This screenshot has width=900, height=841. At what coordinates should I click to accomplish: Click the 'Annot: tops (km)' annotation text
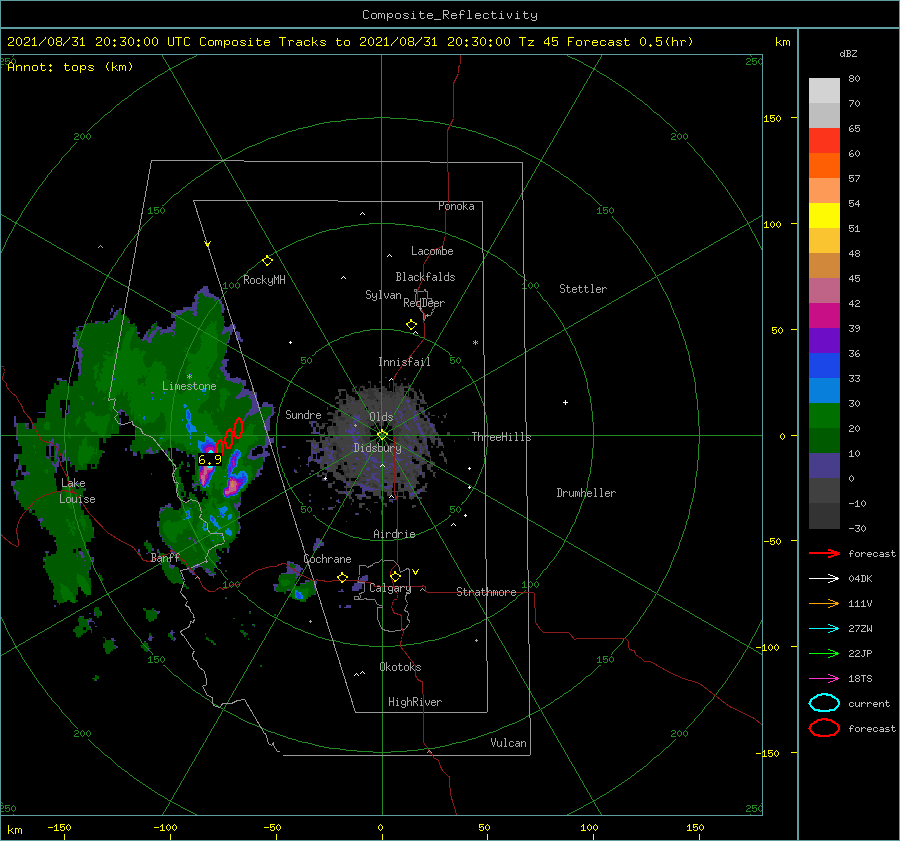tap(70, 67)
